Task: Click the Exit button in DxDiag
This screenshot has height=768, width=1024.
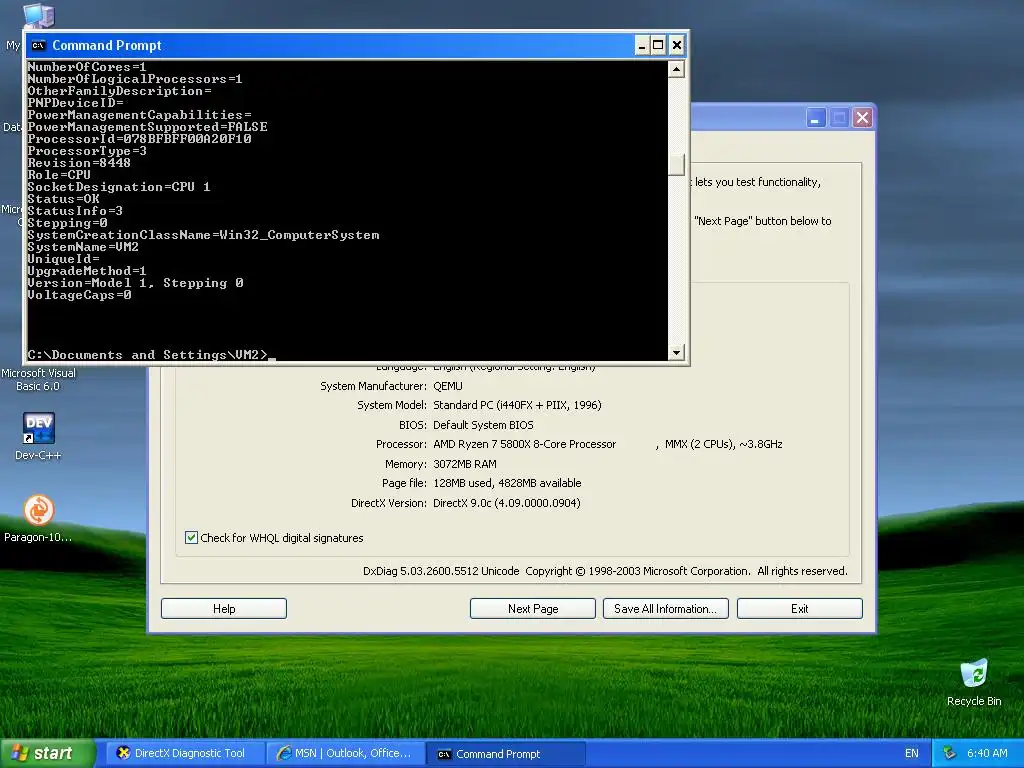Action: 799,609
